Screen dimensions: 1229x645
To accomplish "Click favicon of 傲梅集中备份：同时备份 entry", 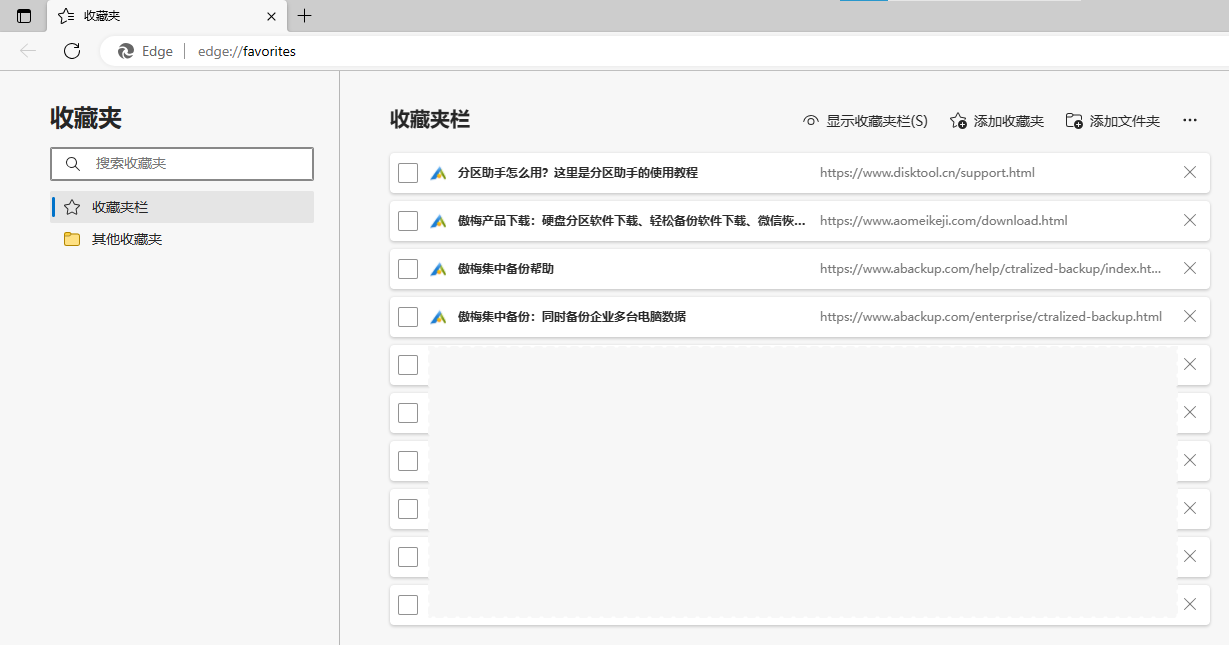I will pos(438,317).
